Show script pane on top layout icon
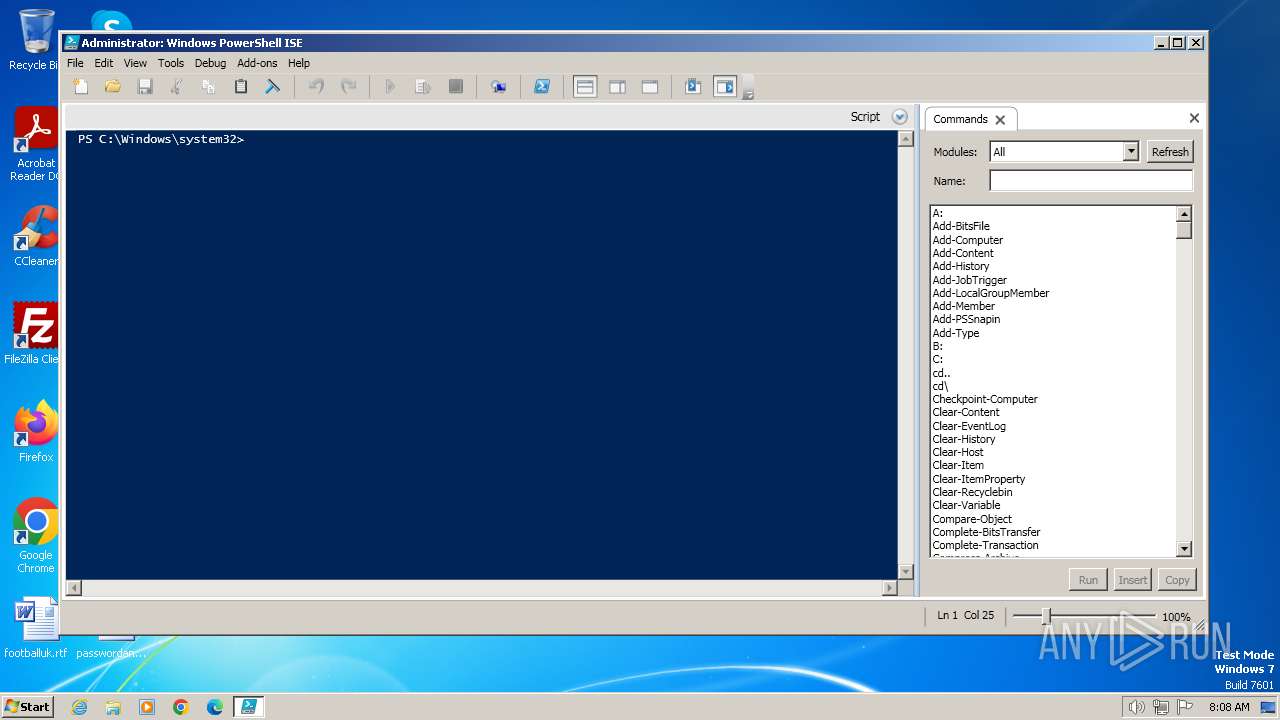The height and width of the screenshot is (720, 1280). coord(585,87)
